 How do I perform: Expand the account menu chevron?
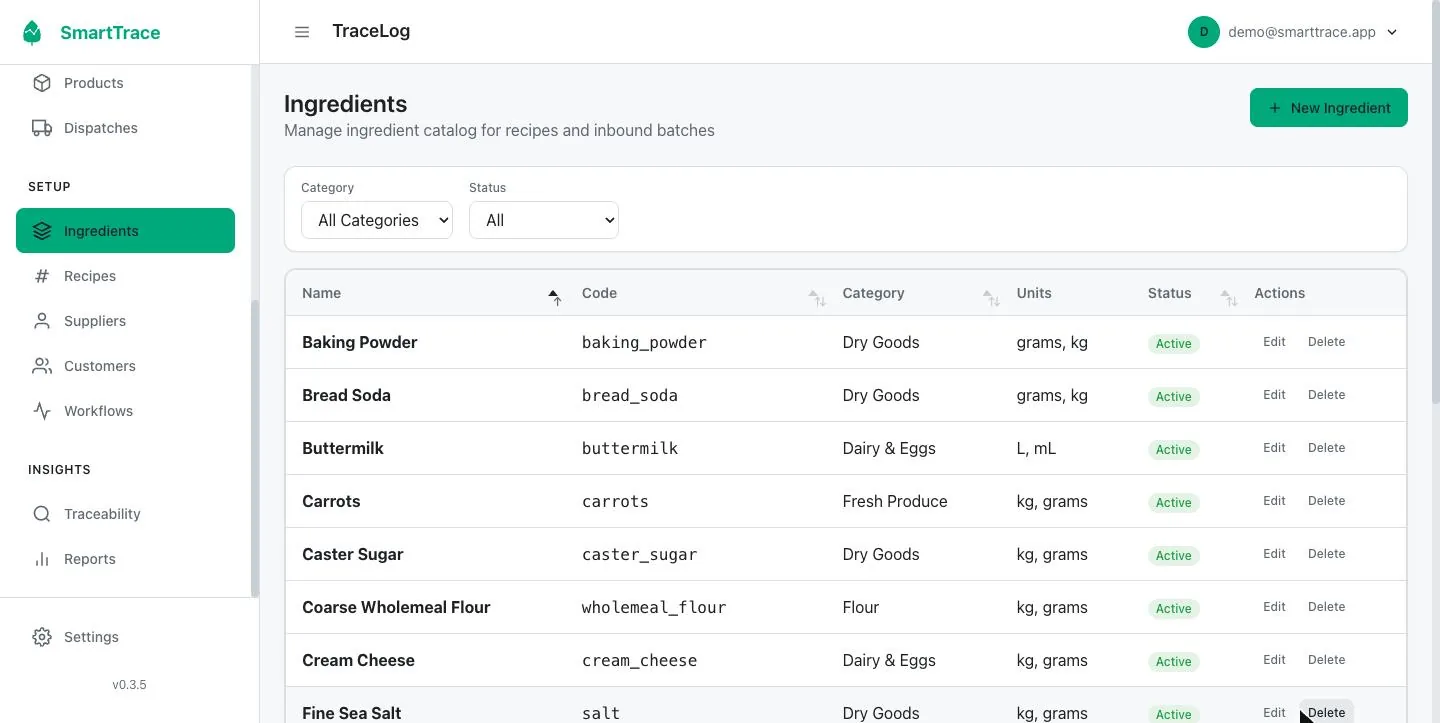tap(1392, 32)
